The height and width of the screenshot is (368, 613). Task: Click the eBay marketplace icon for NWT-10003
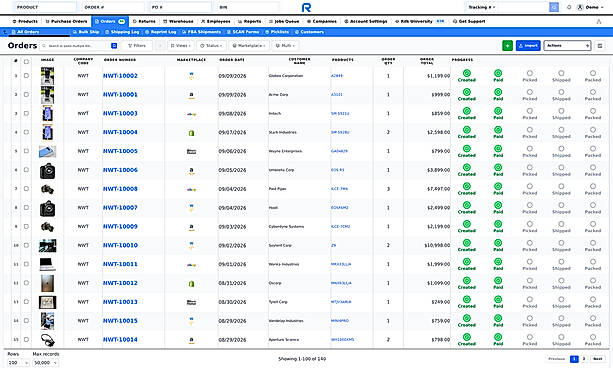point(191,114)
